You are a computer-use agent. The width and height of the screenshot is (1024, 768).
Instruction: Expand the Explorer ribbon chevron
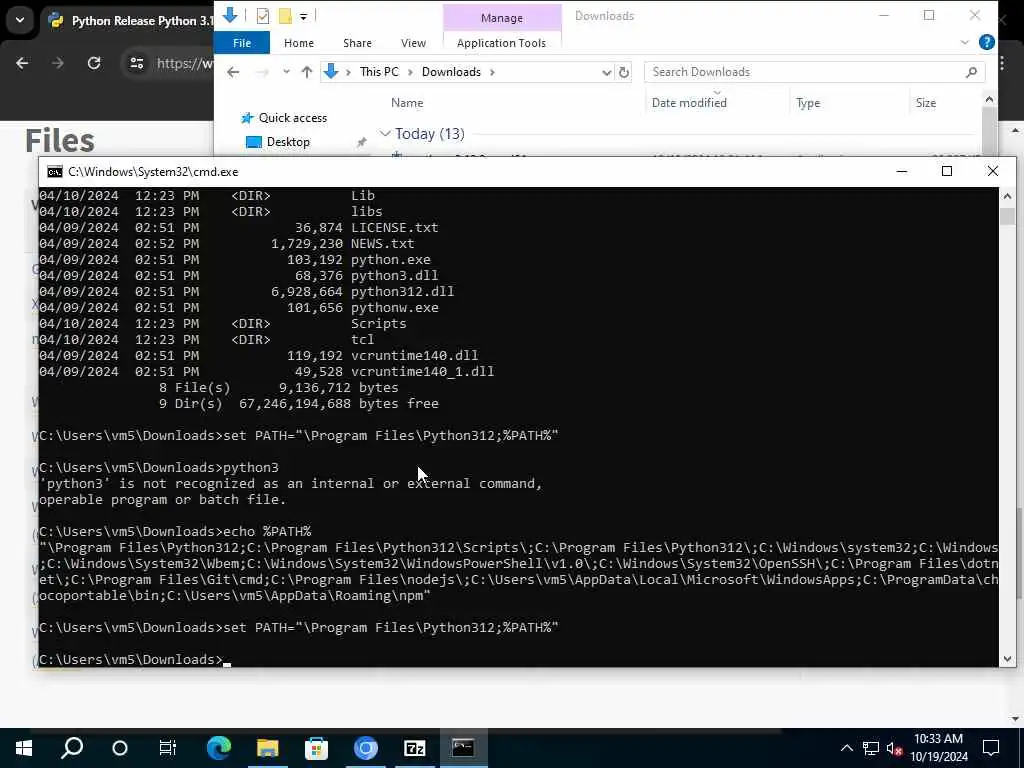965,42
